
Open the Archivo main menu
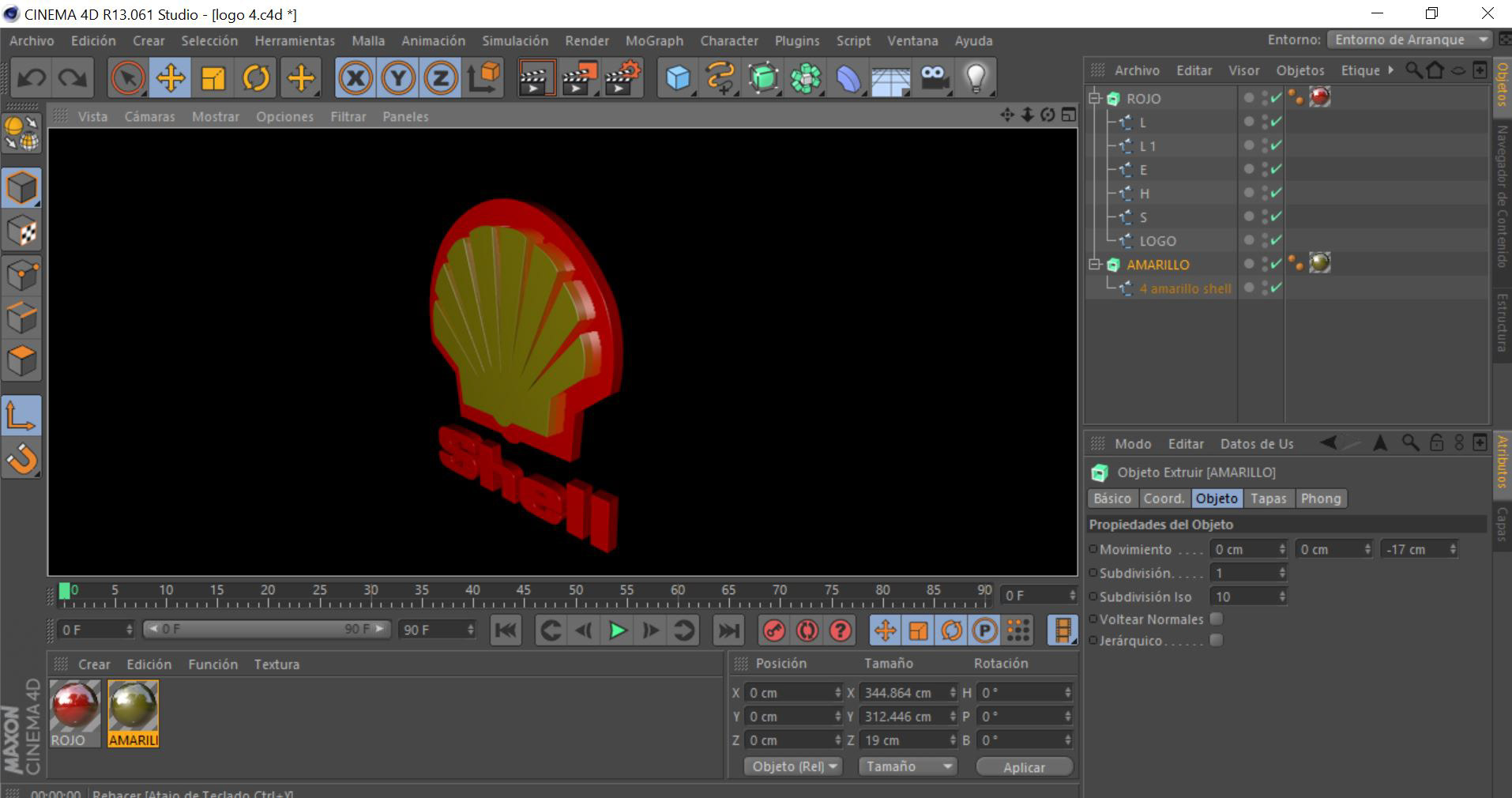point(32,40)
